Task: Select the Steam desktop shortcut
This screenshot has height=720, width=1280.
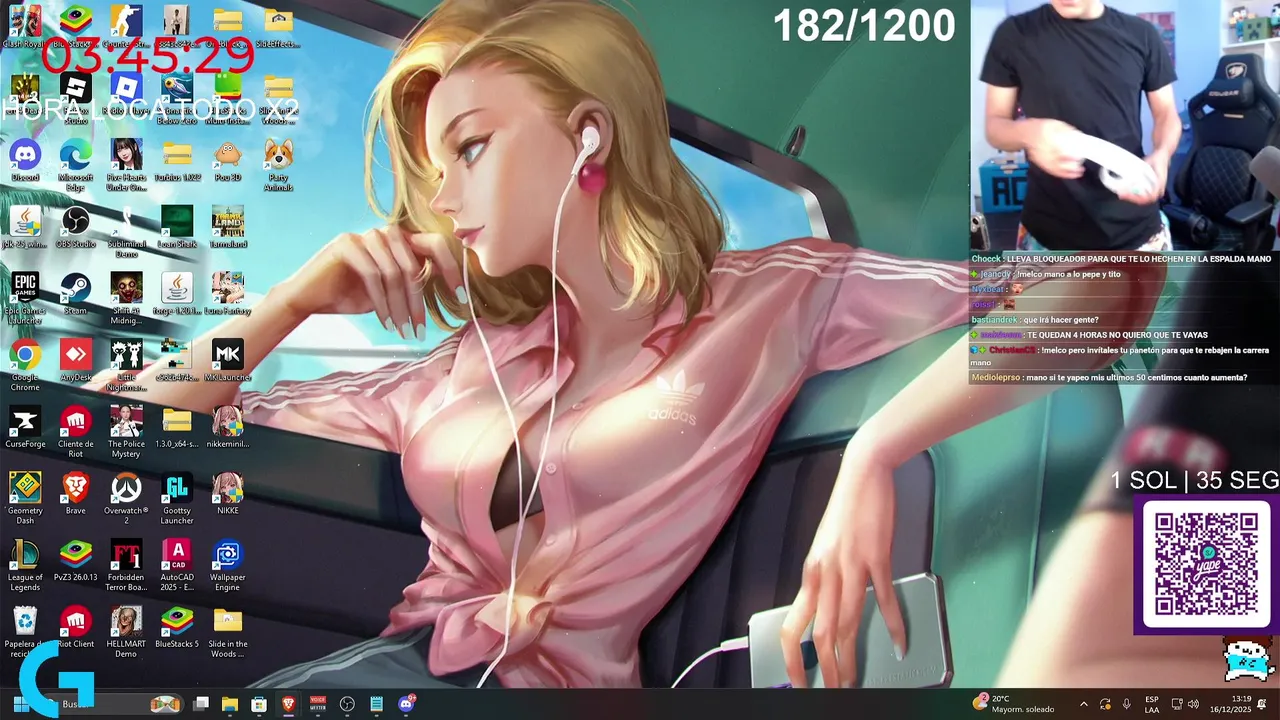Action: tap(75, 293)
